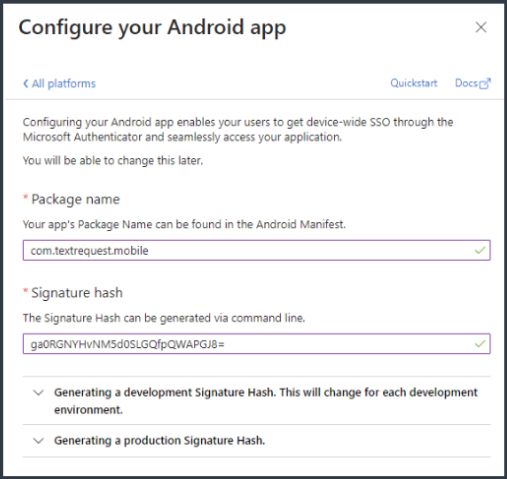Click the back chevron before All platforms
This screenshot has height=479, width=507.
25,83
